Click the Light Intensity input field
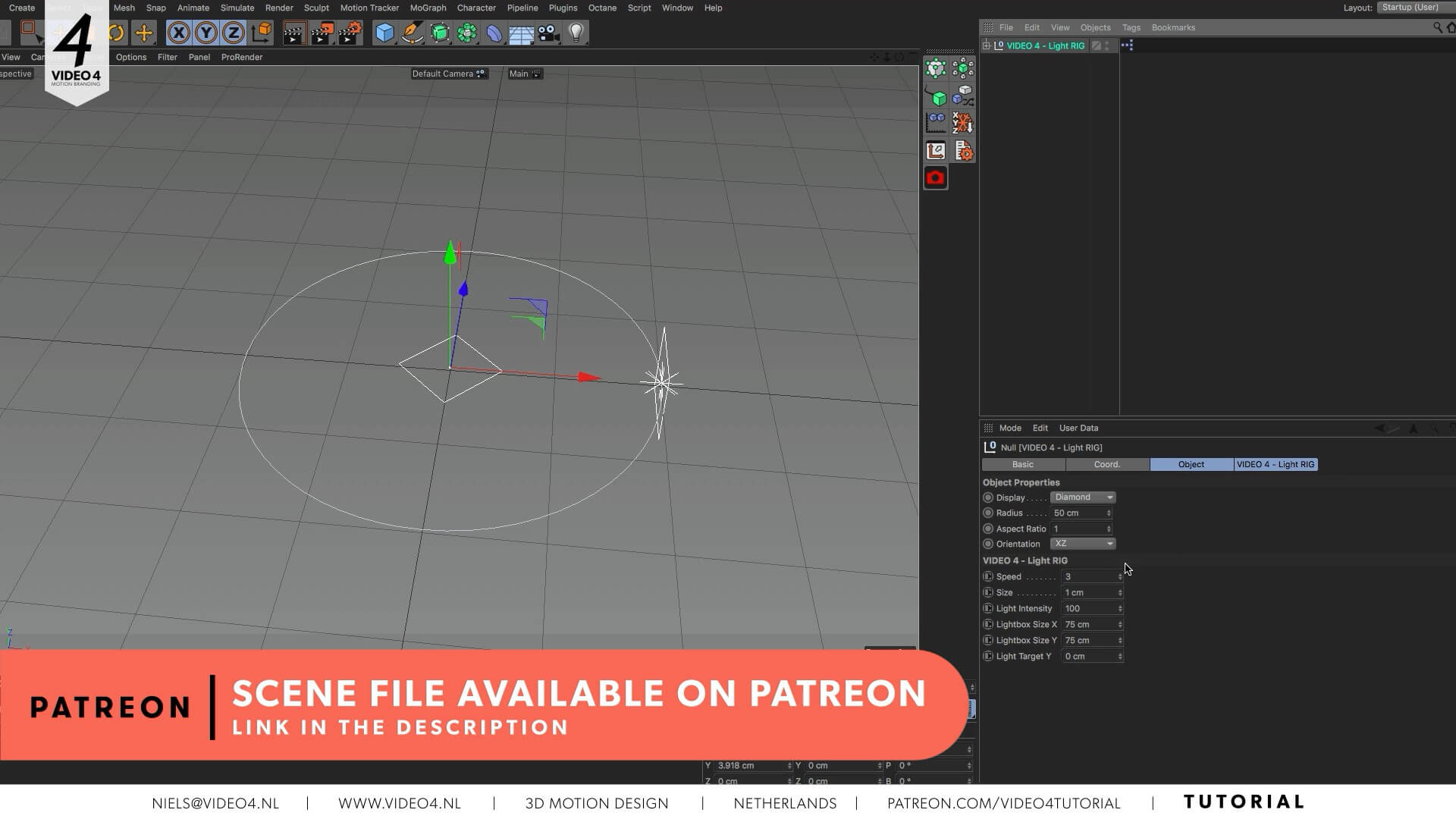Image resolution: width=1456 pixels, height=819 pixels. pos(1088,609)
